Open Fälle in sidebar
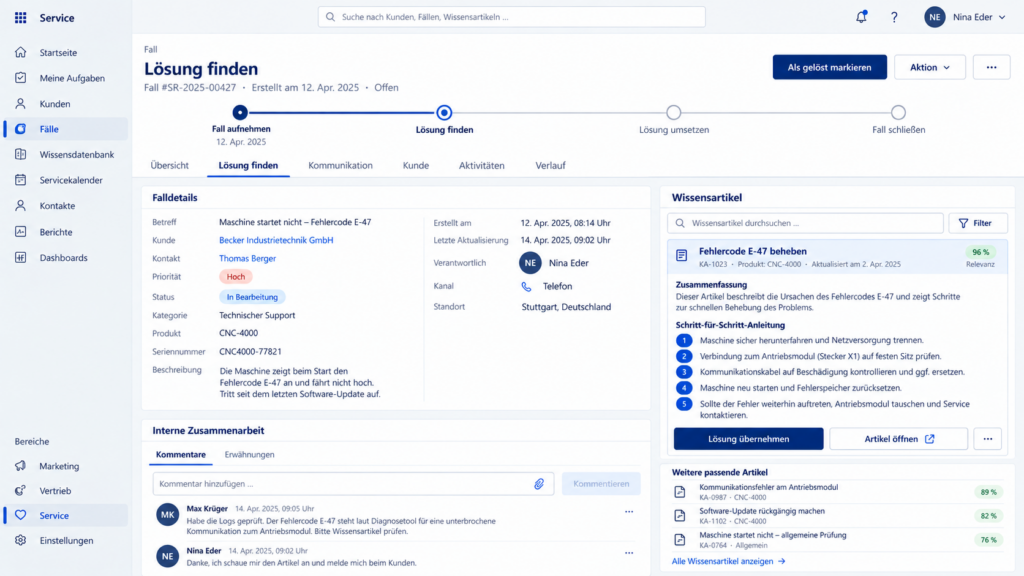Image resolution: width=1024 pixels, height=576 pixels. [x=65, y=129]
